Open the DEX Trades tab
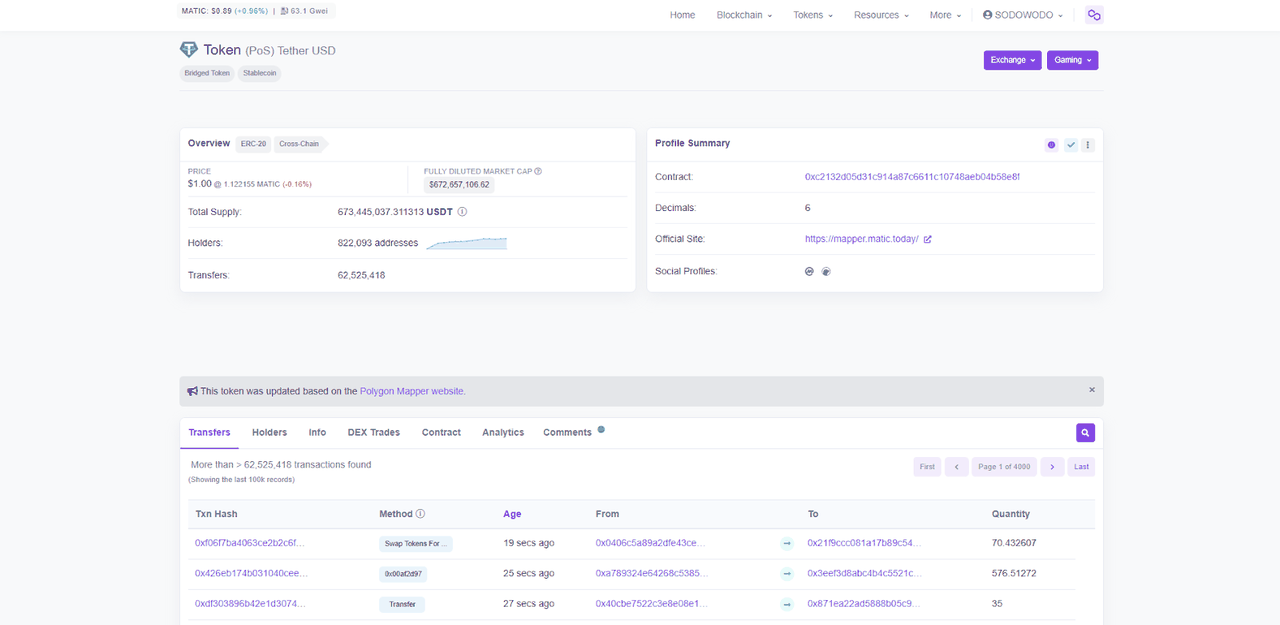Viewport: 1280px width, 625px height. click(x=373, y=432)
